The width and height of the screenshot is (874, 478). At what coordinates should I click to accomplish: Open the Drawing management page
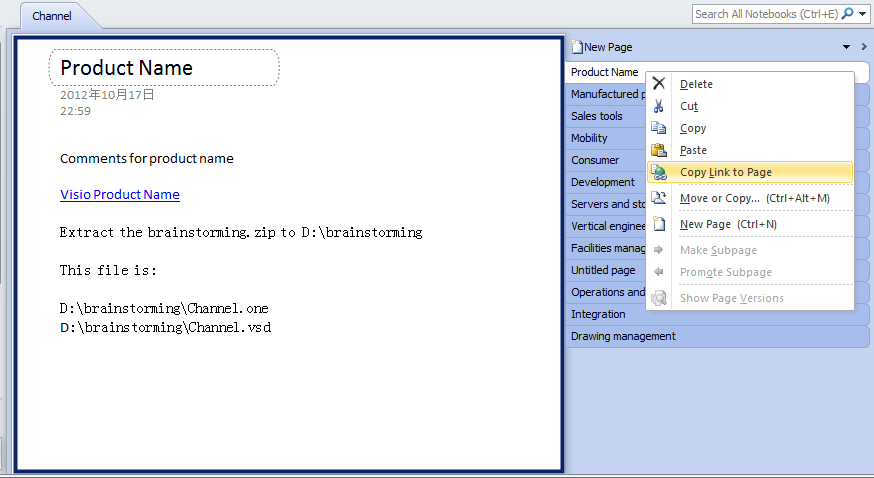(x=717, y=336)
